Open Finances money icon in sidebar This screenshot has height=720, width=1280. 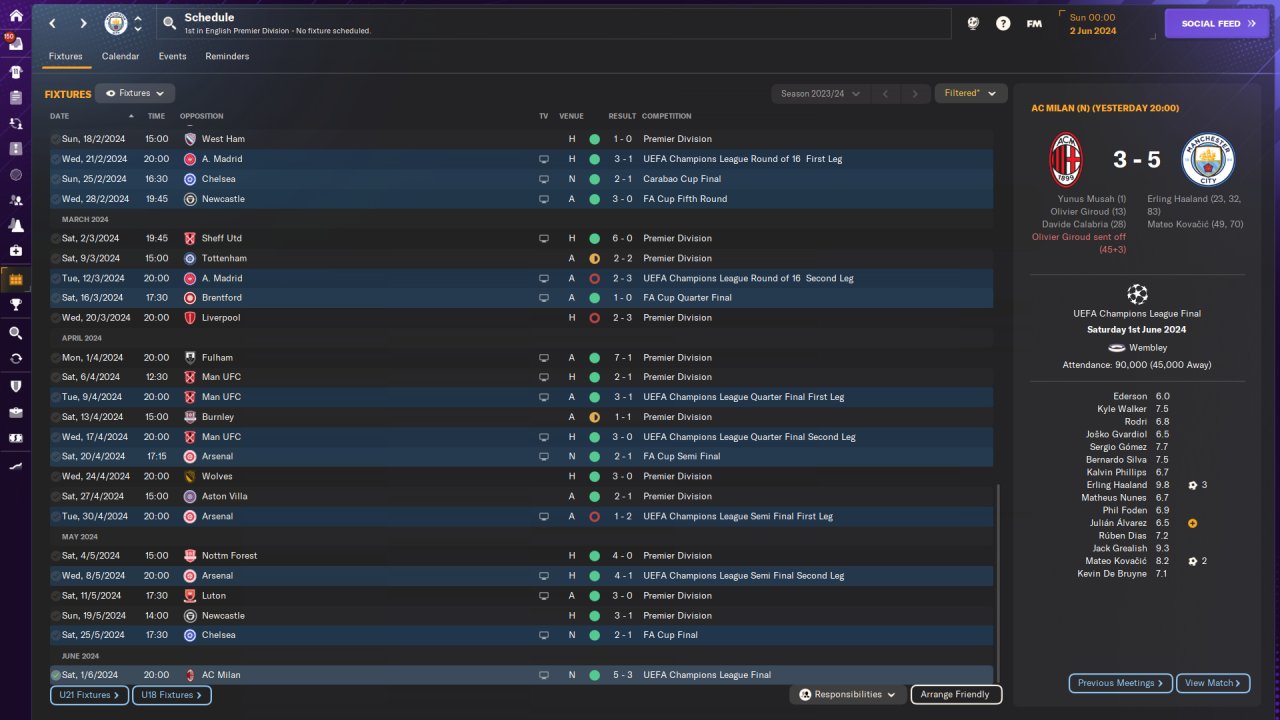pyautogui.click(x=15, y=438)
